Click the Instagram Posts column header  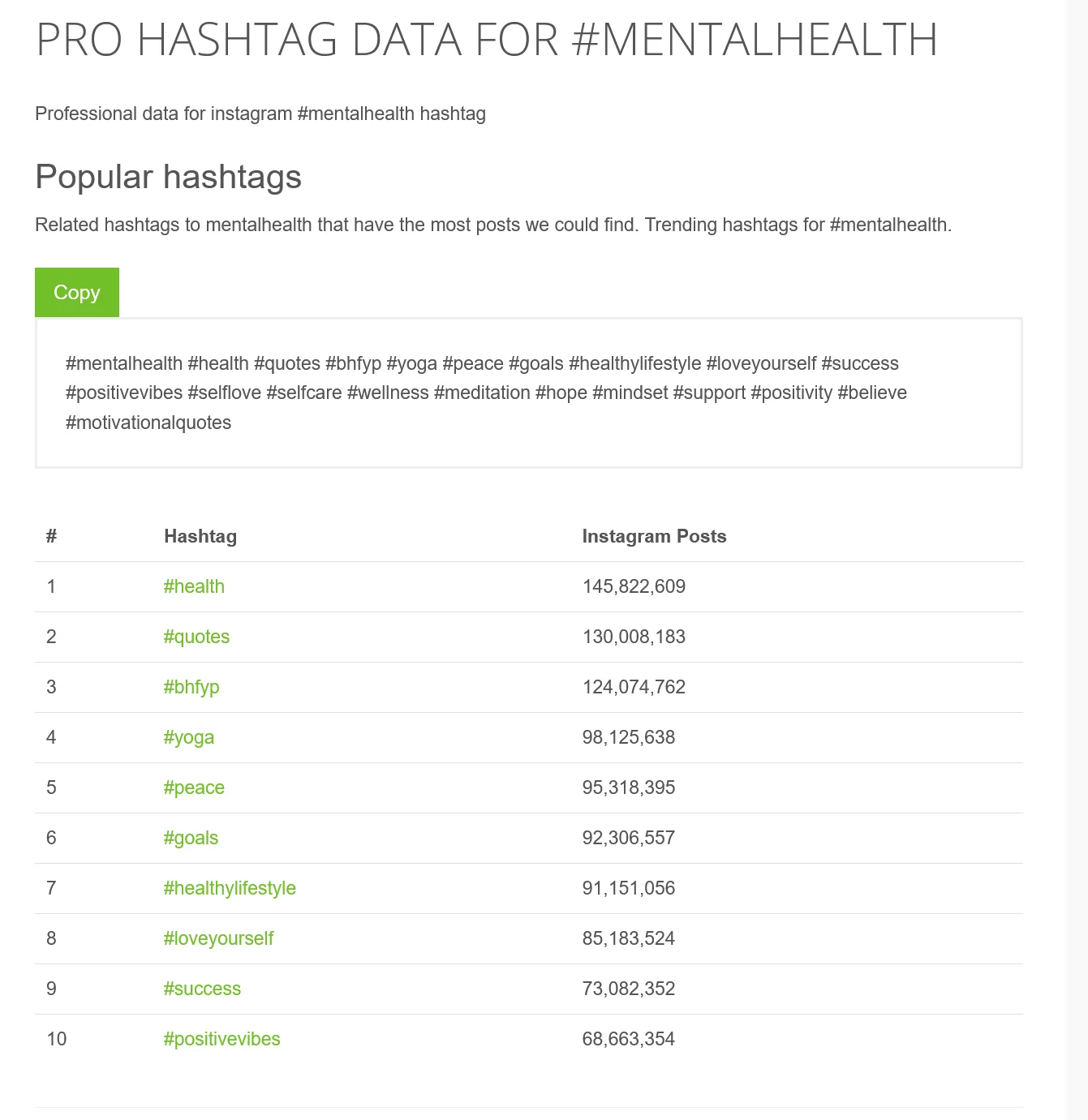(654, 536)
